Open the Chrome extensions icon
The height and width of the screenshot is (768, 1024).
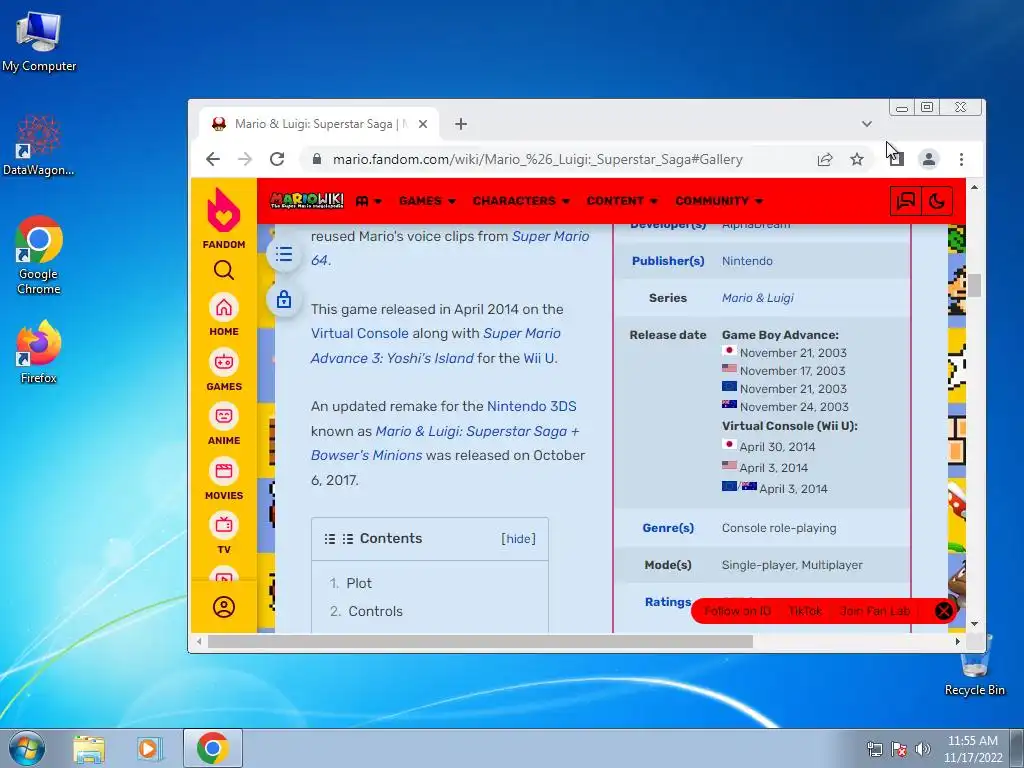coord(897,159)
